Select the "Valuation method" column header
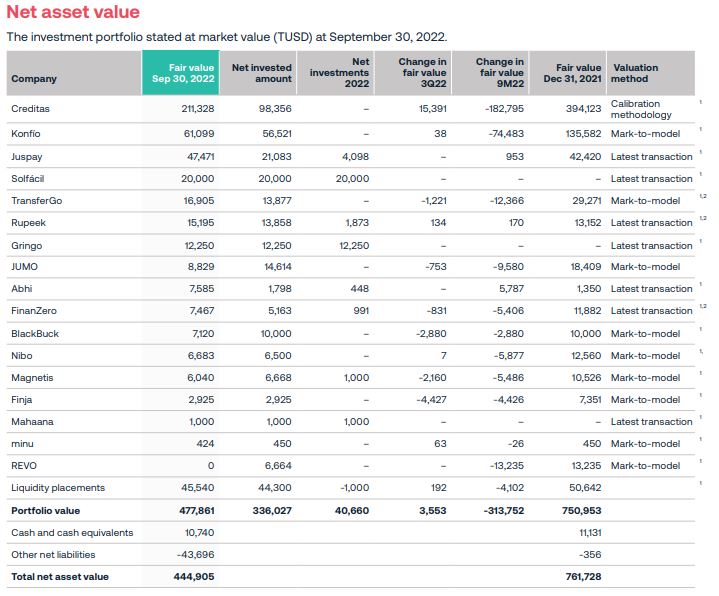Viewport: 719px width, 596px height. pos(635,73)
